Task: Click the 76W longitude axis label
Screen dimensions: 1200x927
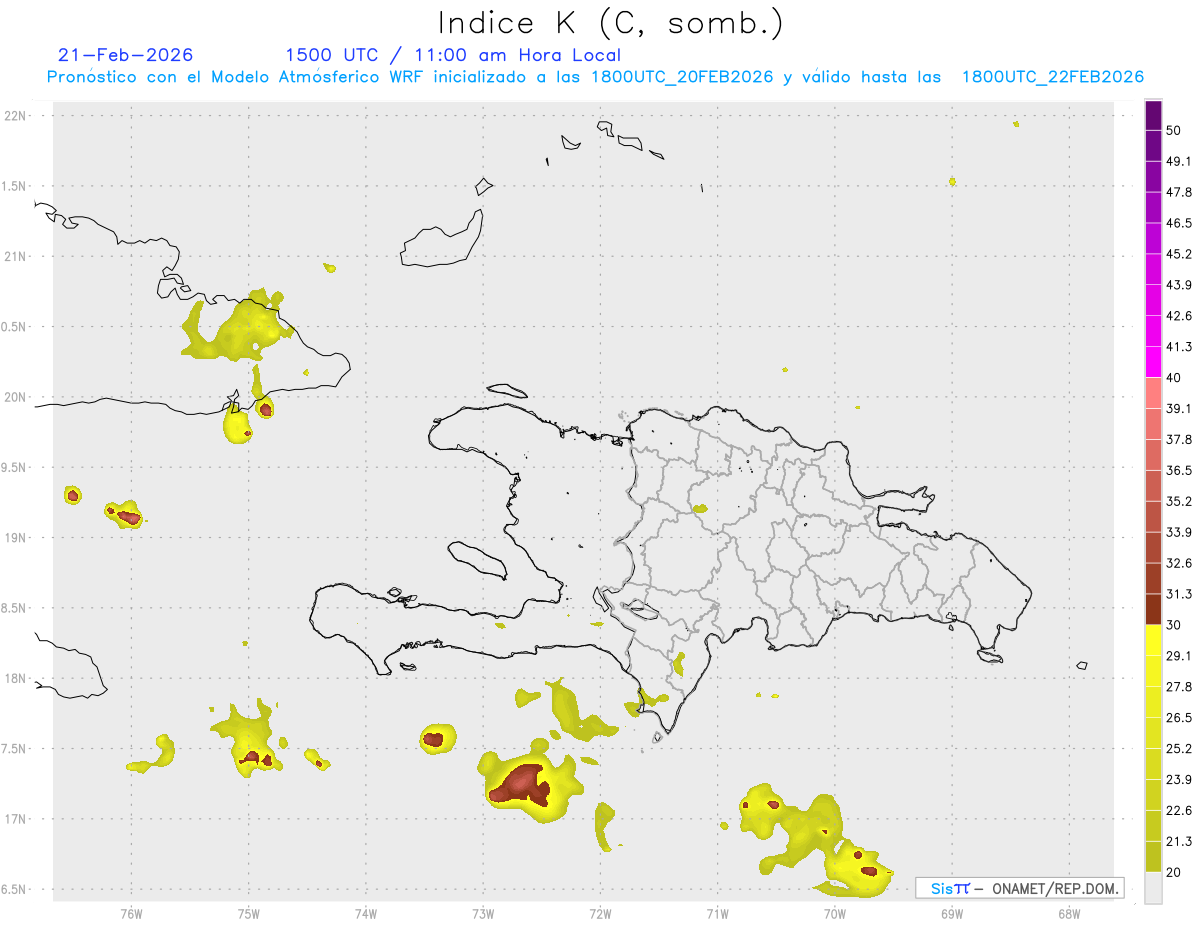Action: 131,913
